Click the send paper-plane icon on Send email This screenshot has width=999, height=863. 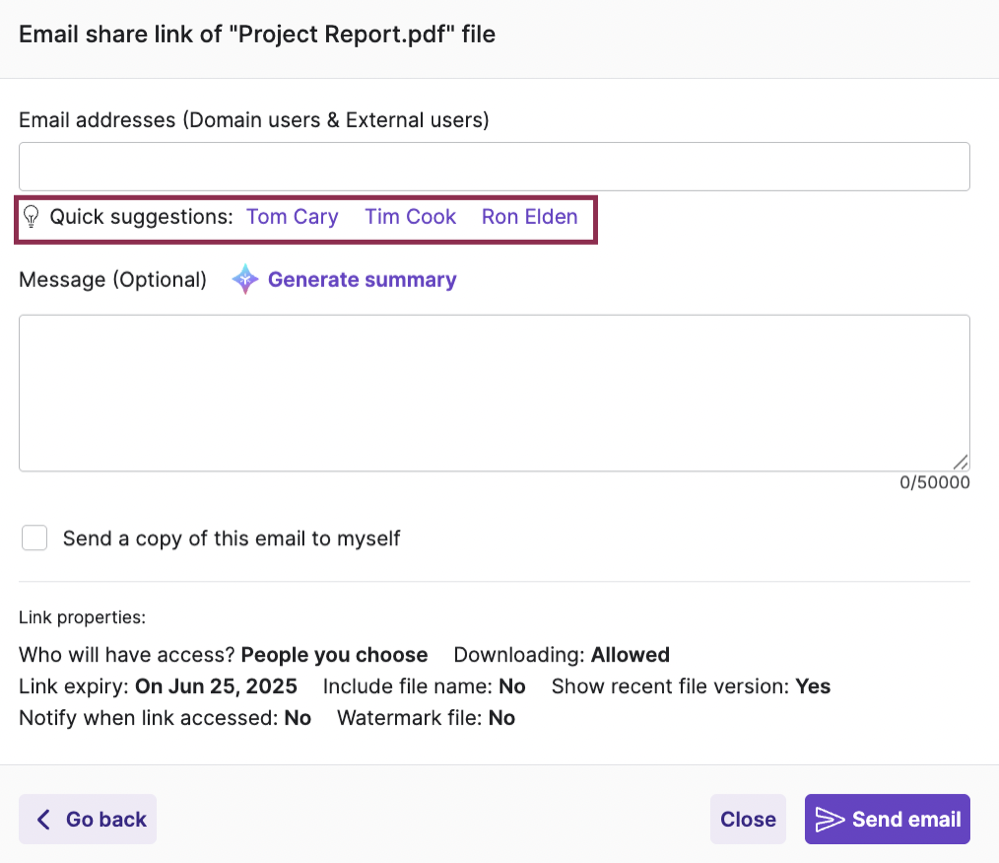(830, 818)
